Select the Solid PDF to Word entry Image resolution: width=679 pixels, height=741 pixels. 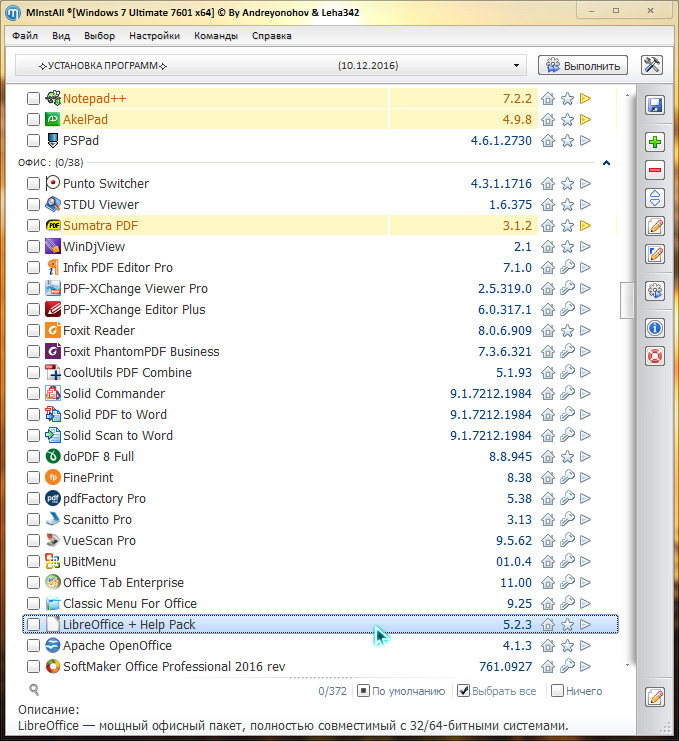click(x=115, y=414)
